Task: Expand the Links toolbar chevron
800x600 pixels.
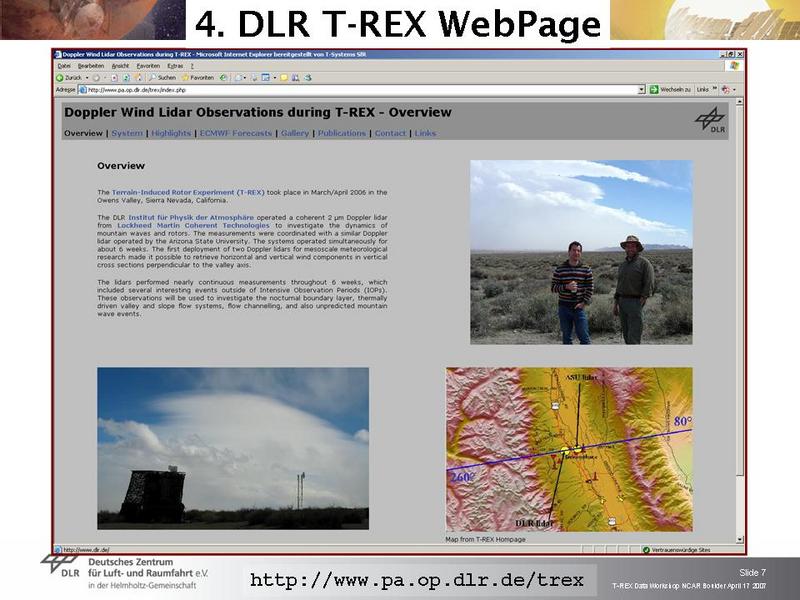Action: [x=715, y=88]
